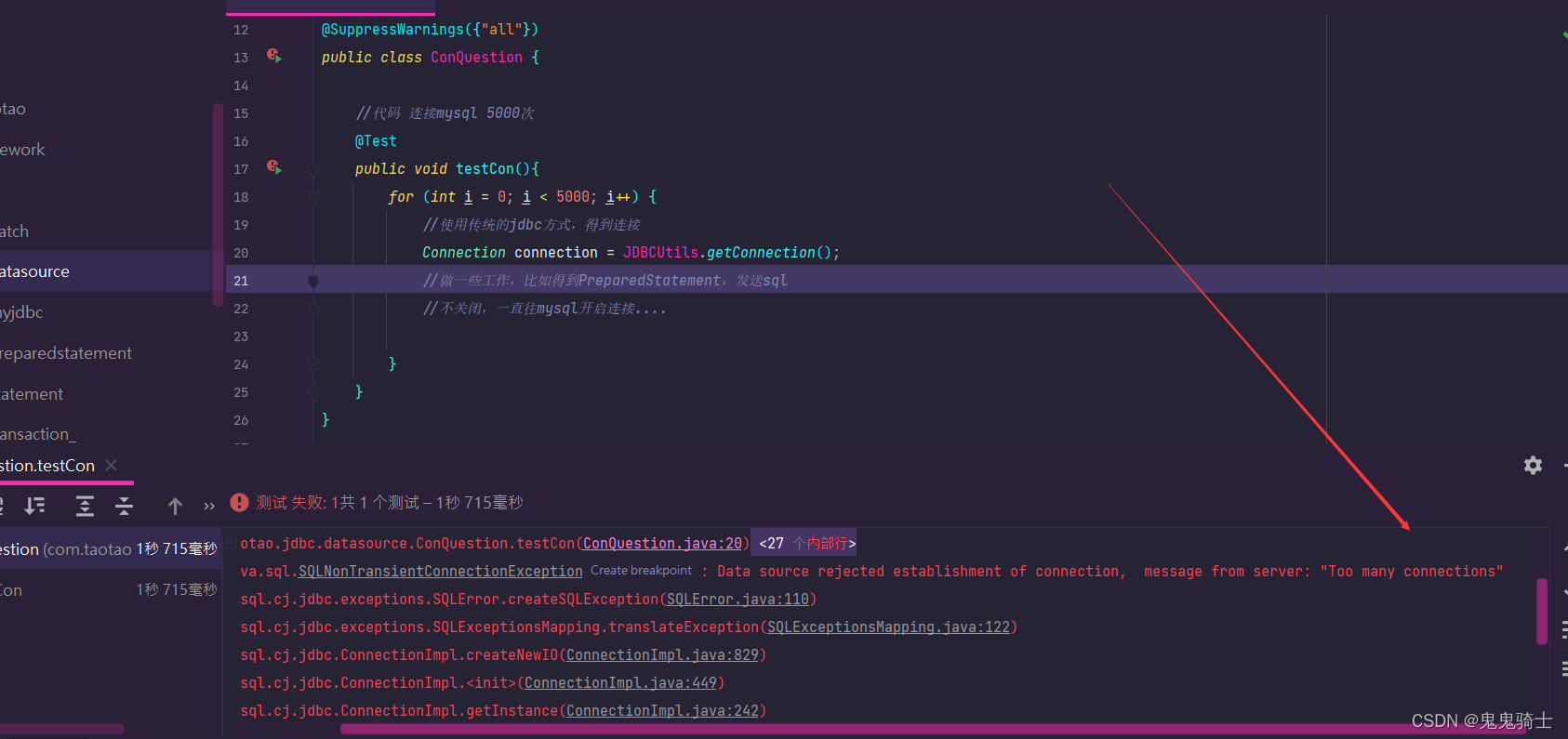The image size is (1568, 739).
Task: Click getConnection call on line 20
Action: click(761, 253)
